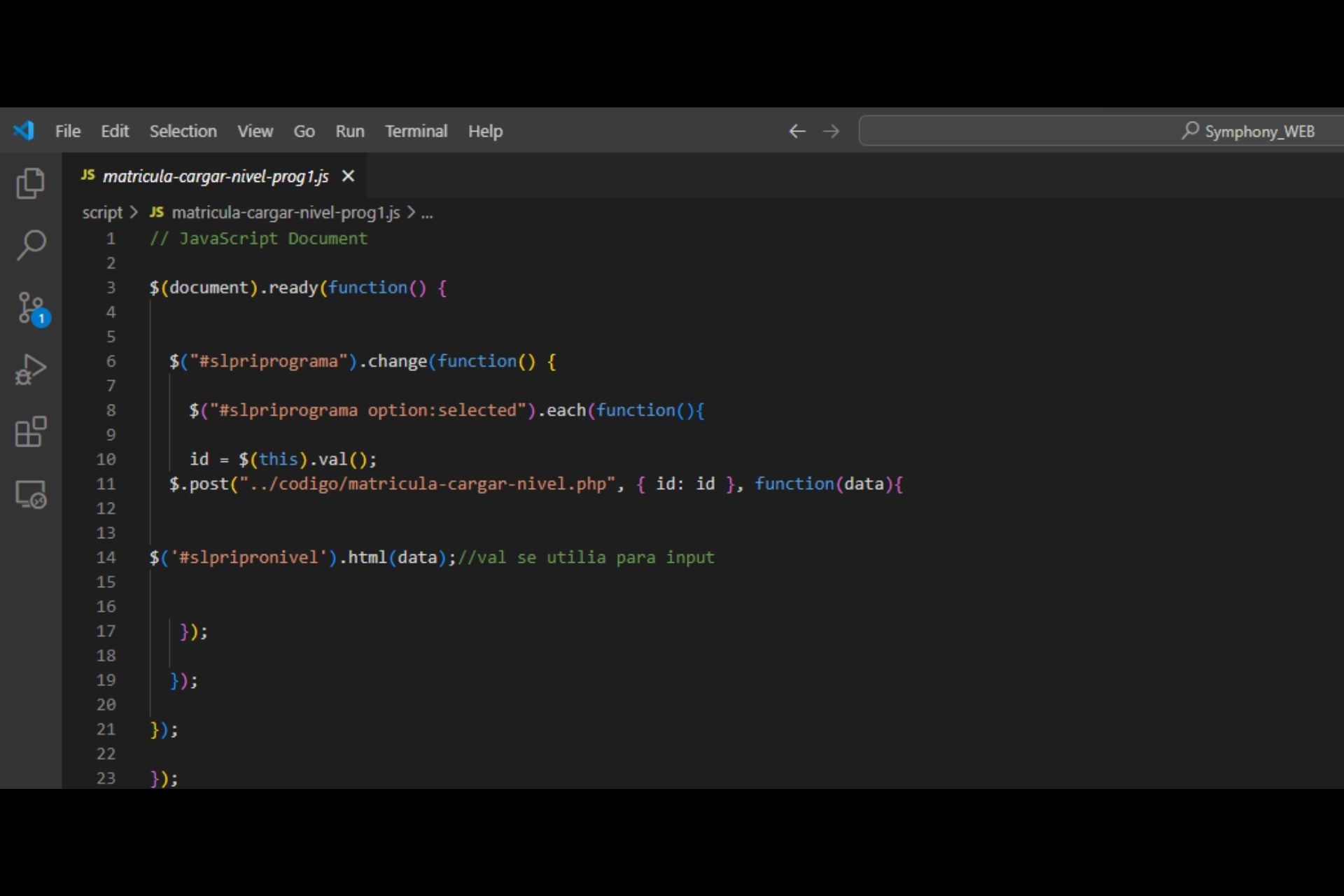Go forward with the right arrow
This screenshot has width=1344, height=896.
[x=831, y=131]
